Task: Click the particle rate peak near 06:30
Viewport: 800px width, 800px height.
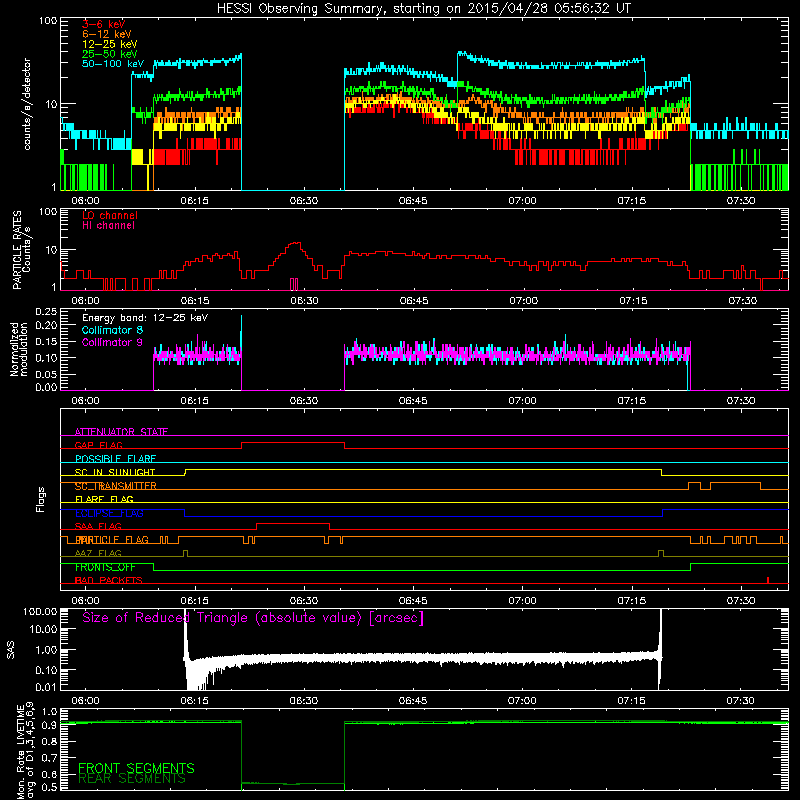Action: tap(295, 244)
